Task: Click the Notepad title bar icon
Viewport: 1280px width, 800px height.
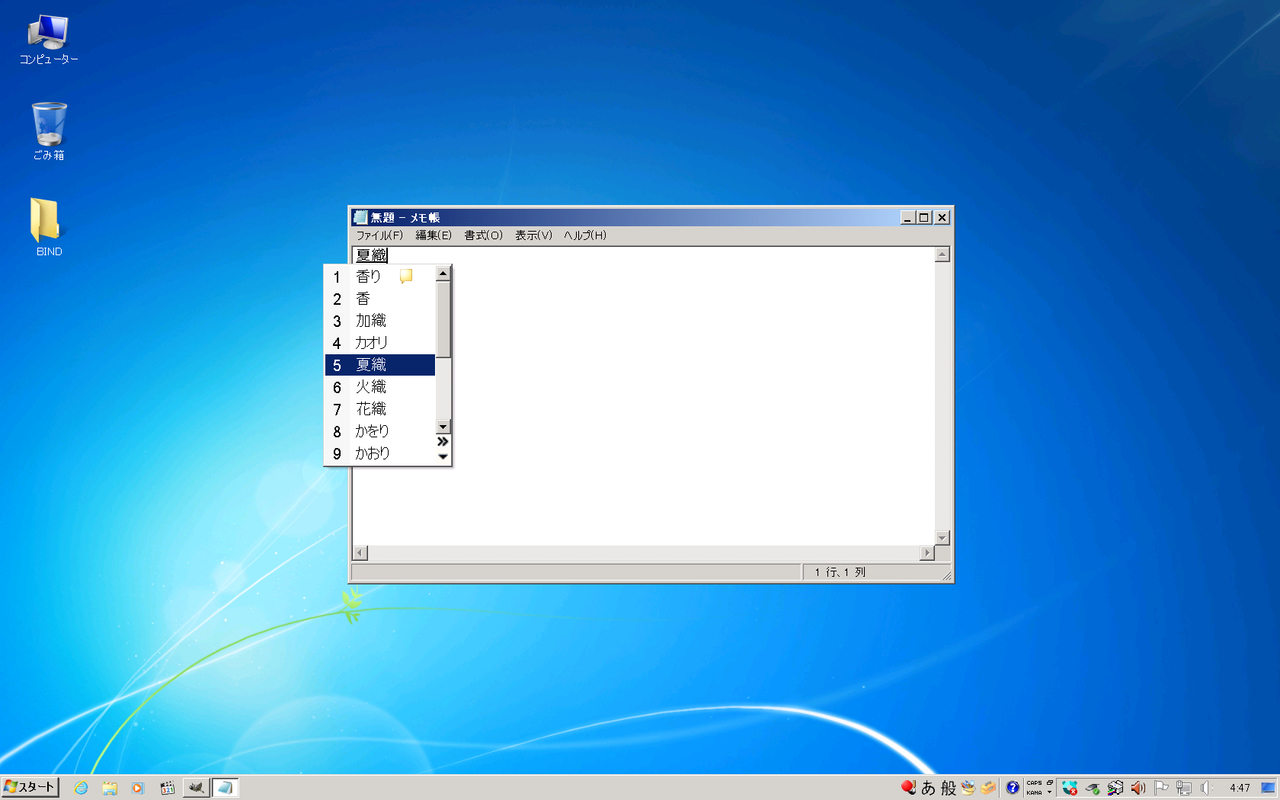Action: [360, 217]
